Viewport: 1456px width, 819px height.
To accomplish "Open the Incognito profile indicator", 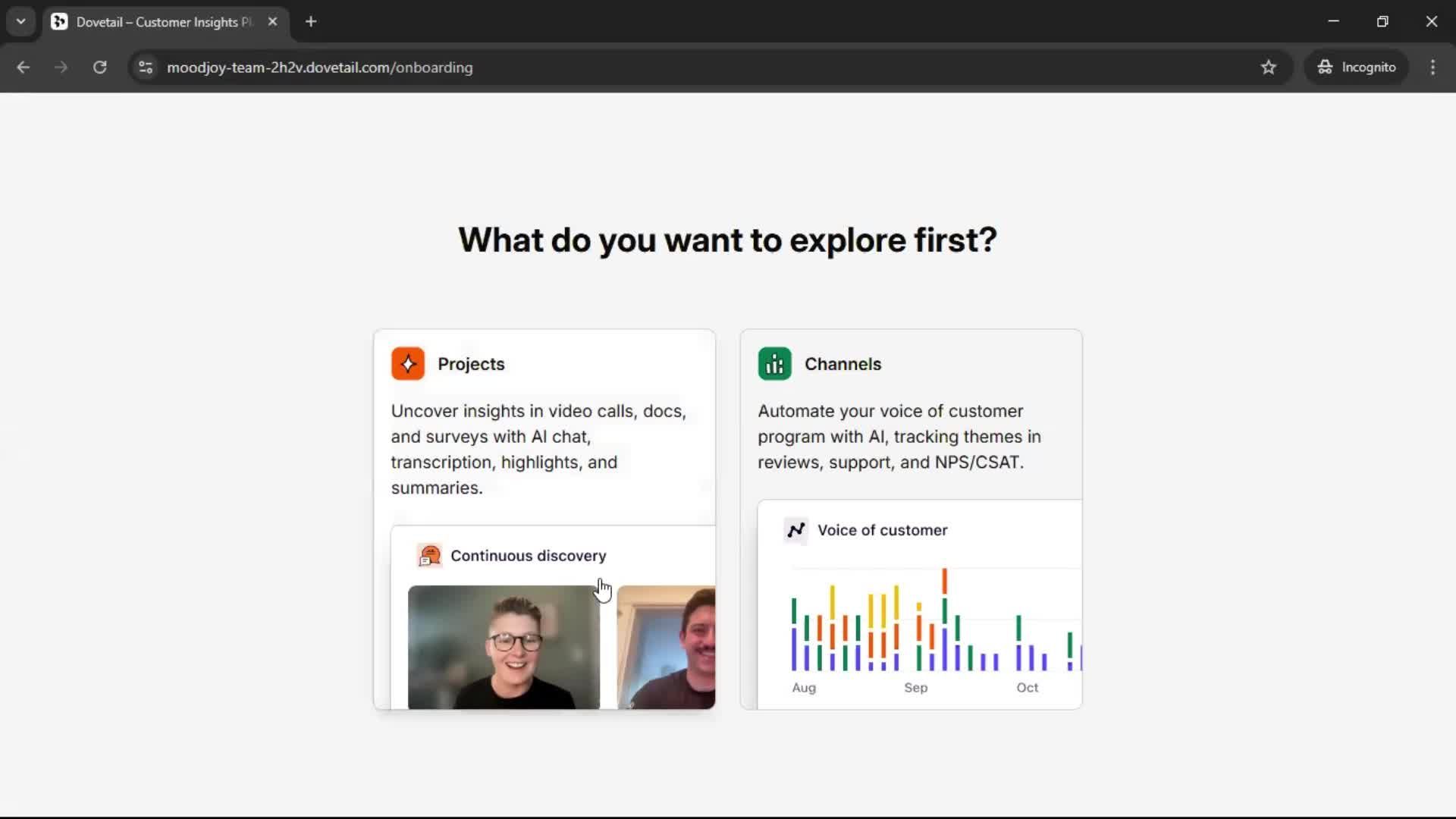I will tap(1356, 67).
